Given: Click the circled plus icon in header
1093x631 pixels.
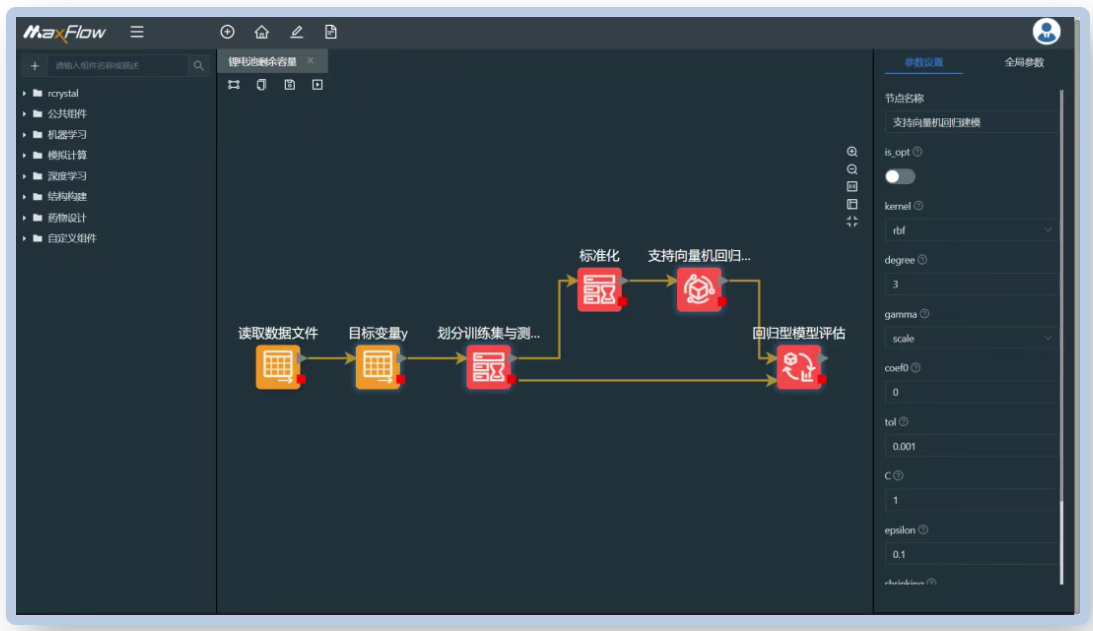Looking at the screenshot, I should [227, 32].
